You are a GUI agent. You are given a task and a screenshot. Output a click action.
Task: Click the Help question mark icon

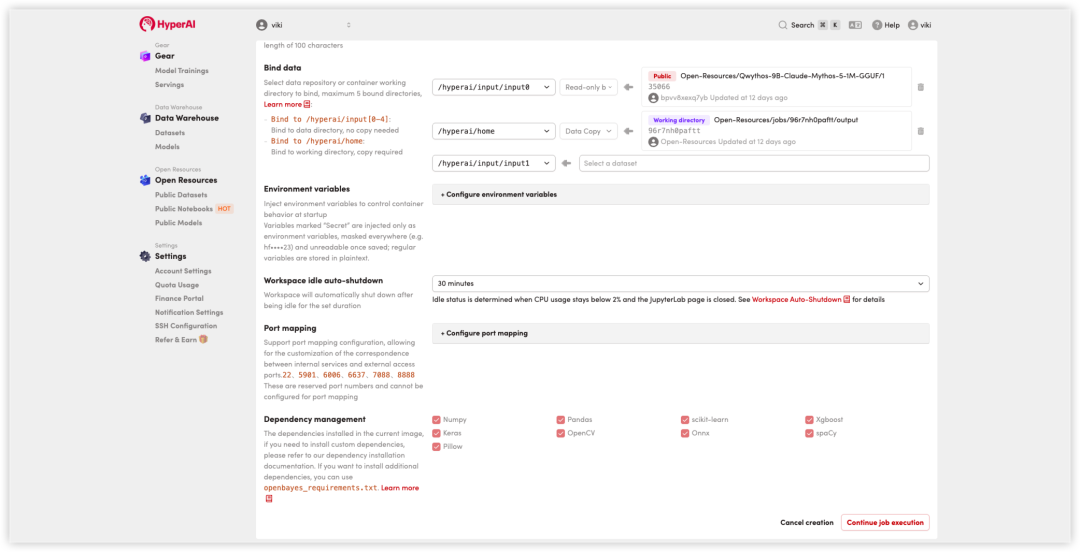(x=877, y=25)
